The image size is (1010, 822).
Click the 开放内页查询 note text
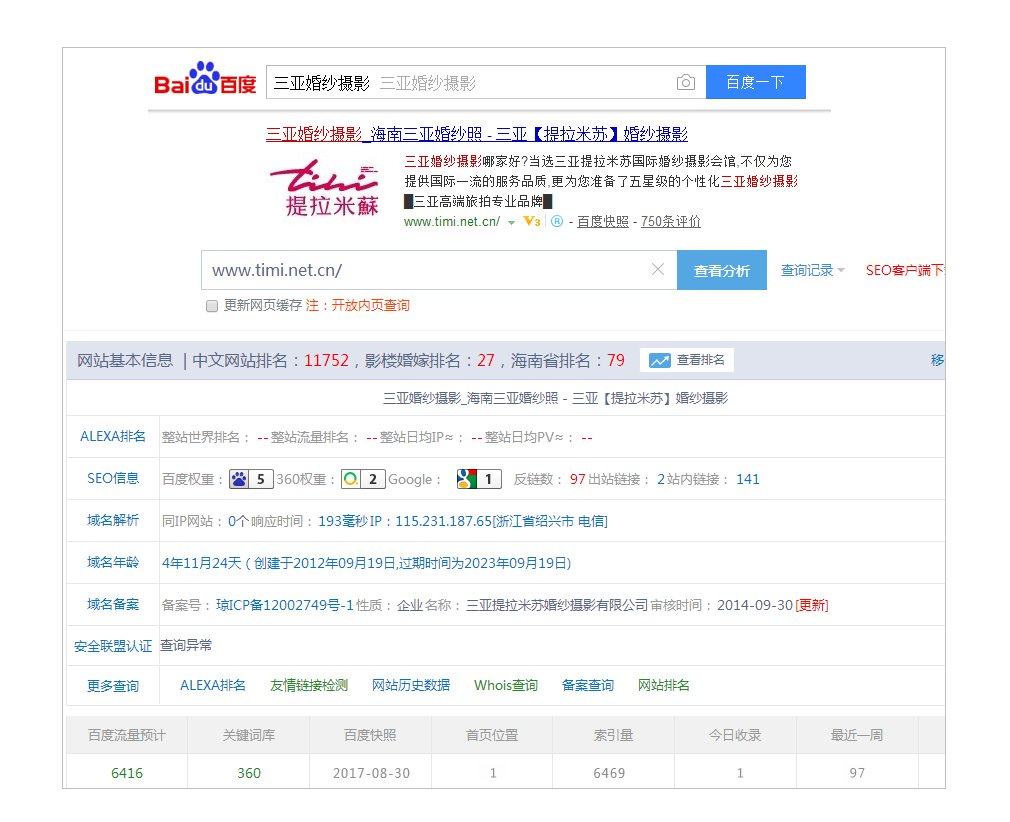point(370,305)
